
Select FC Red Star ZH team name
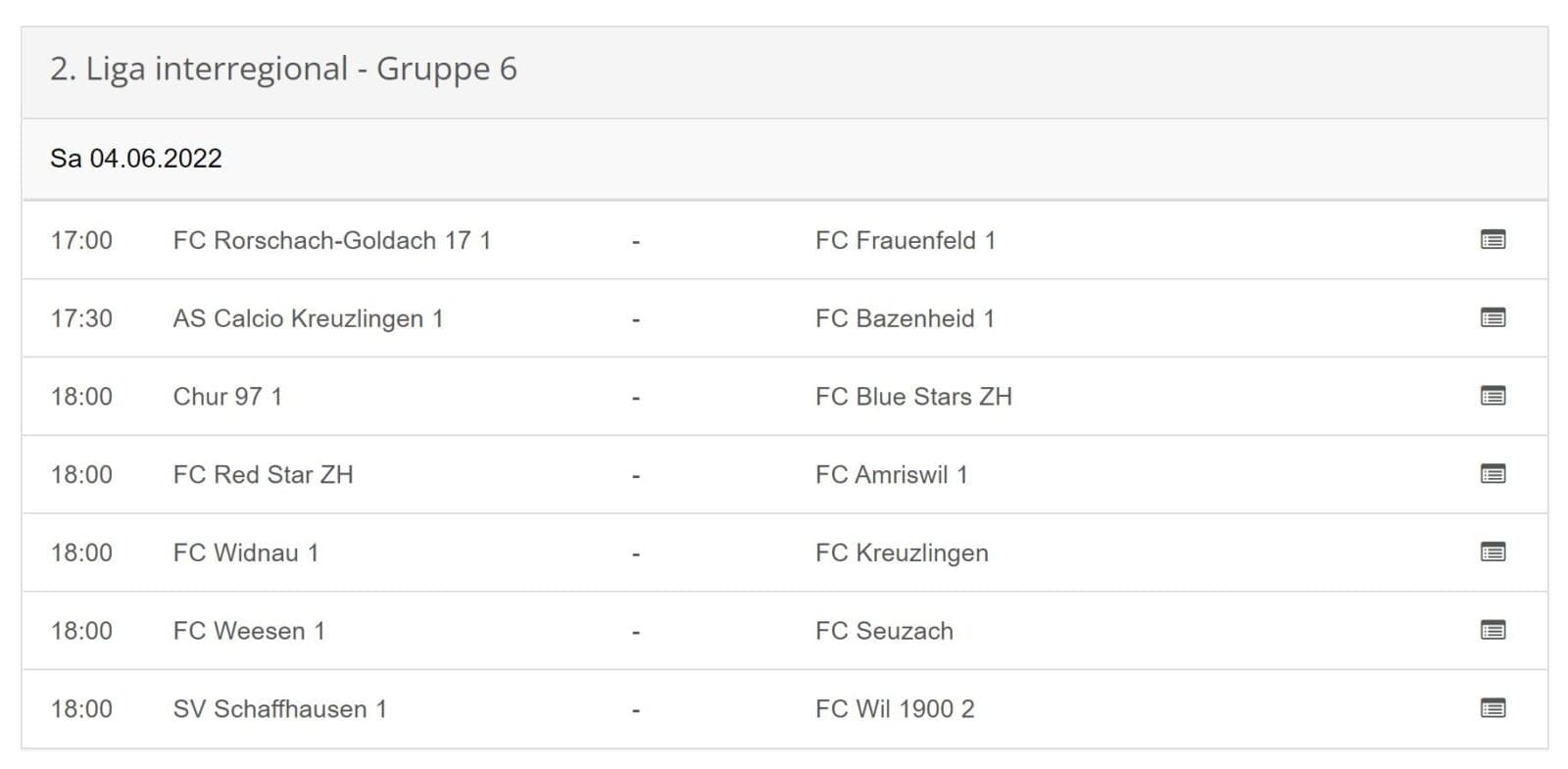[x=263, y=475]
